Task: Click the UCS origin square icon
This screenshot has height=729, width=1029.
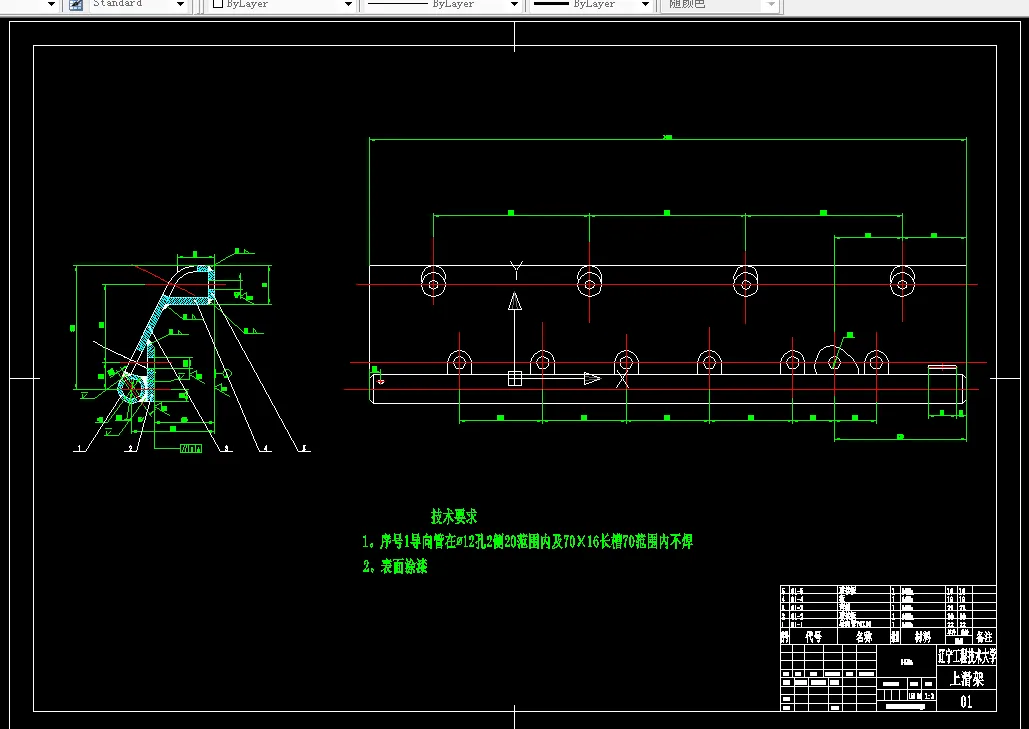Action: pyautogui.click(x=515, y=379)
